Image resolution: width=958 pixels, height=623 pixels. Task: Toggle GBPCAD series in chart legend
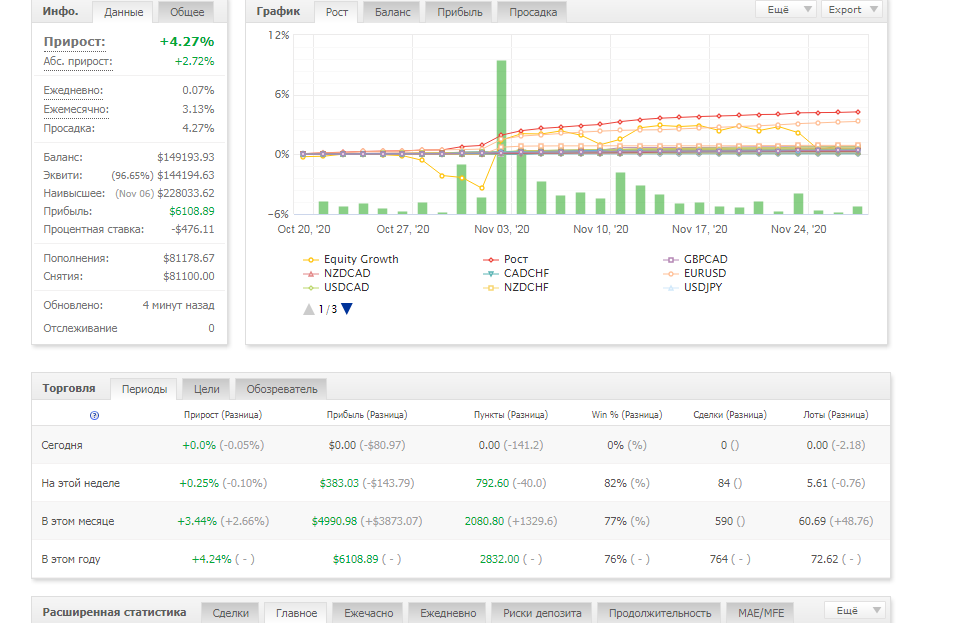click(695, 259)
